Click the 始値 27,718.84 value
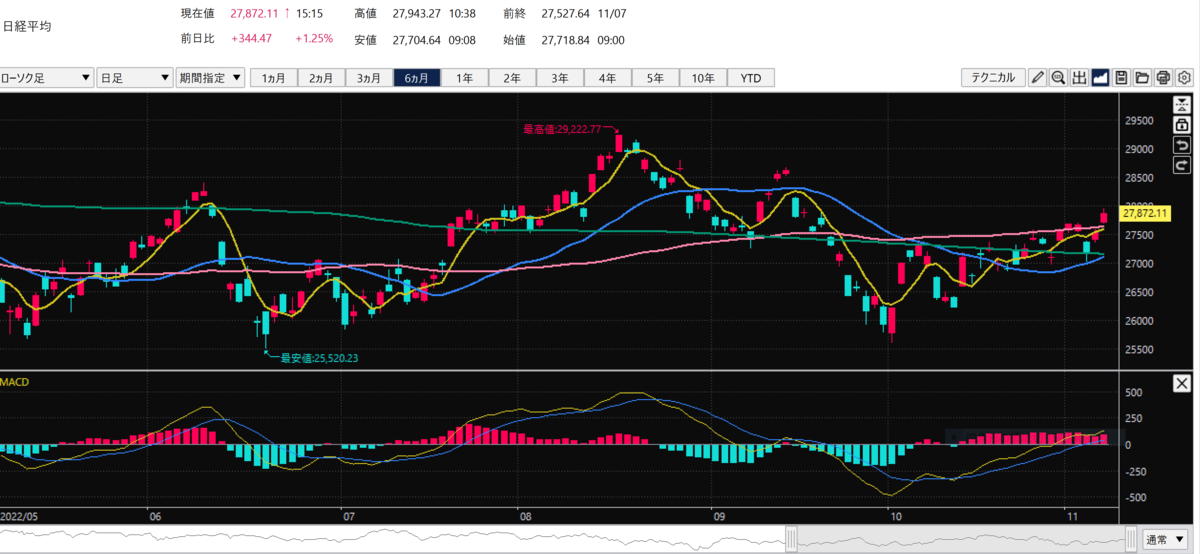 tap(568, 40)
